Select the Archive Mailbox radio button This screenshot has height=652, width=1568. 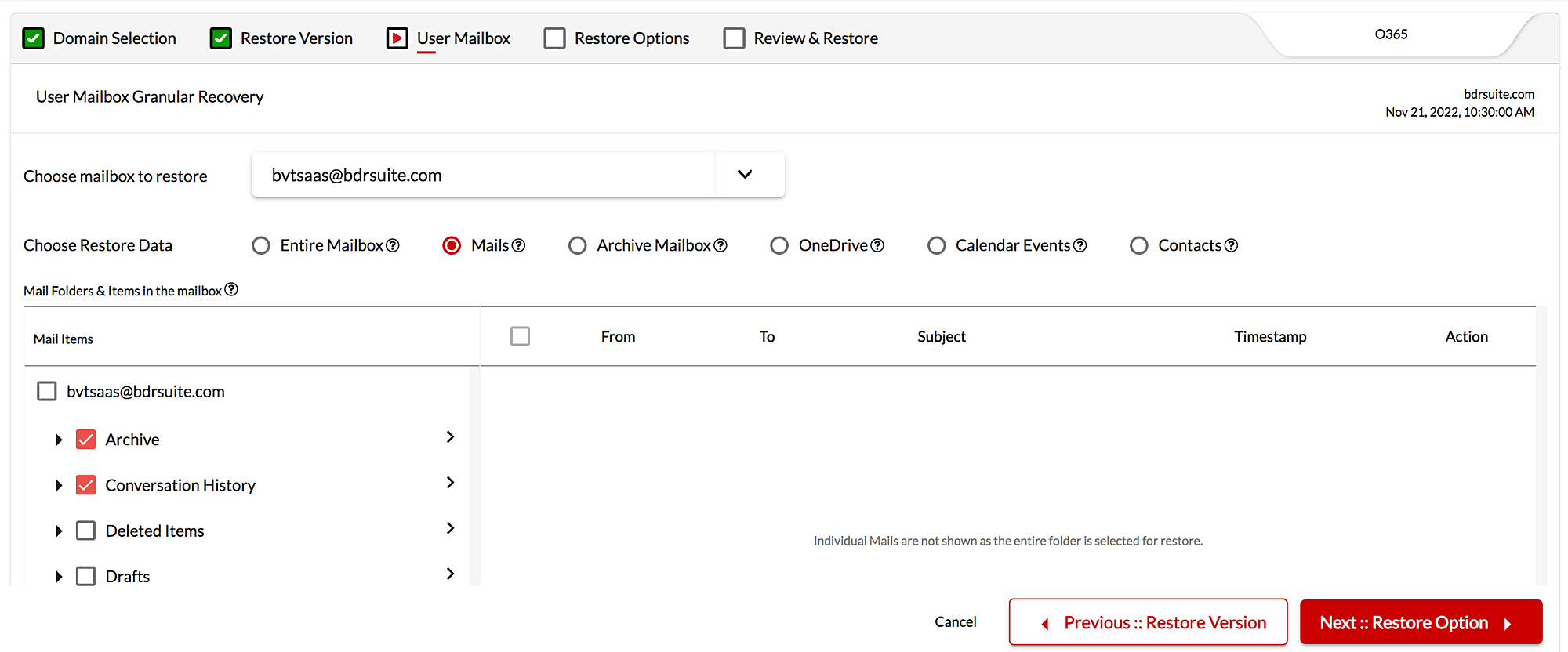tap(578, 245)
